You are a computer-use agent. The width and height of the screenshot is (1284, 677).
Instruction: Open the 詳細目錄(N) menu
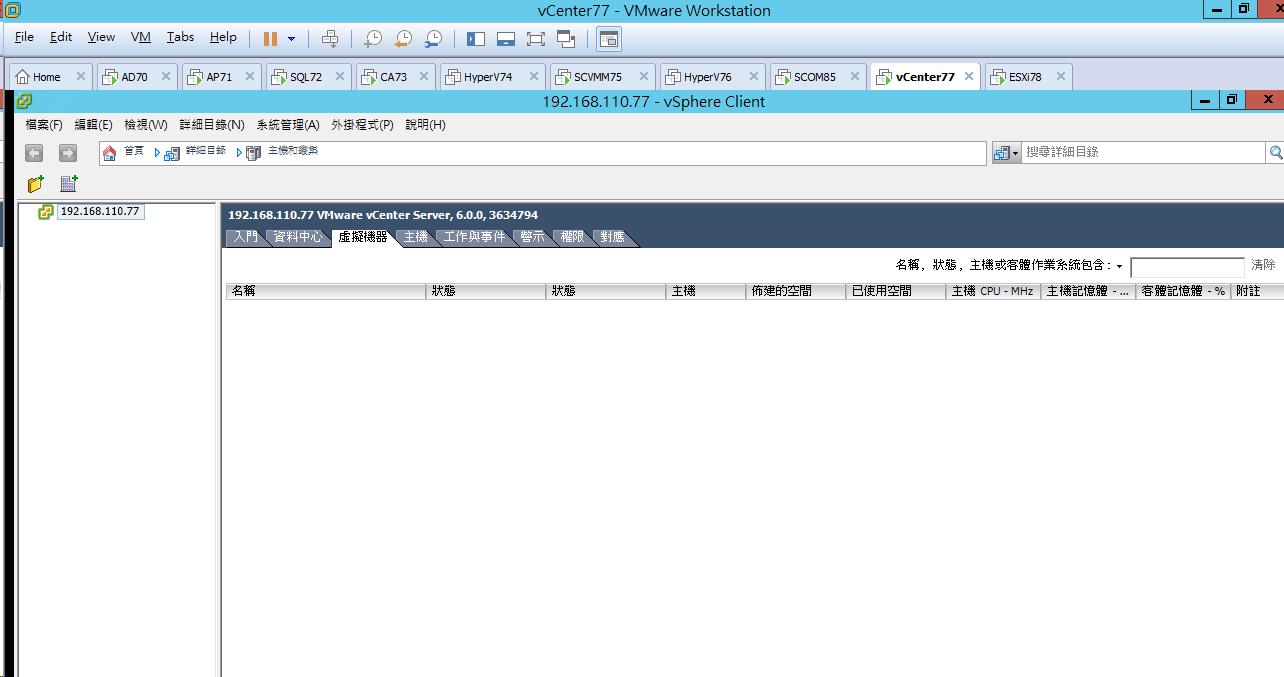point(212,125)
